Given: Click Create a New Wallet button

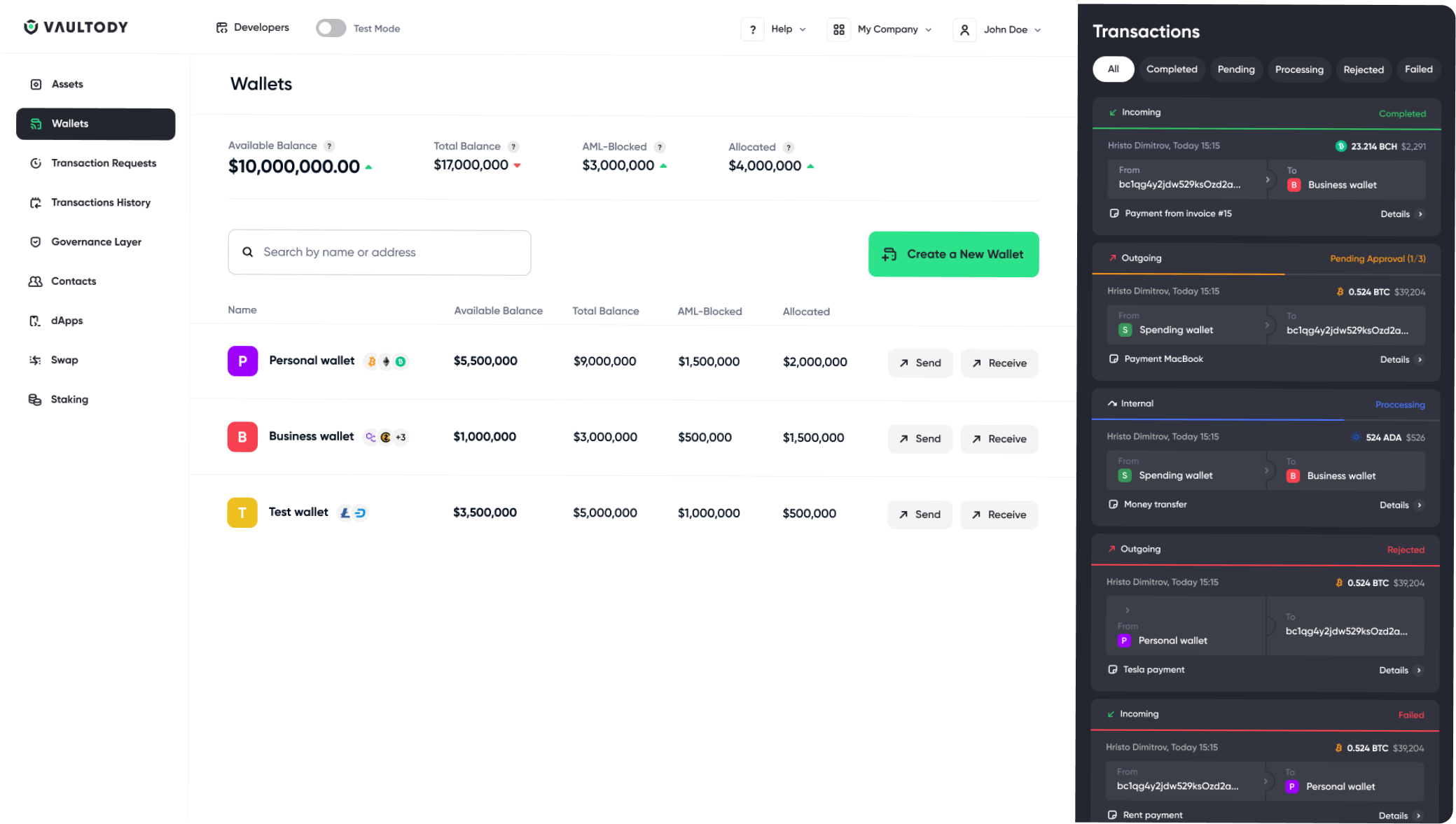Looking at the screenshot, I should 953,254.
